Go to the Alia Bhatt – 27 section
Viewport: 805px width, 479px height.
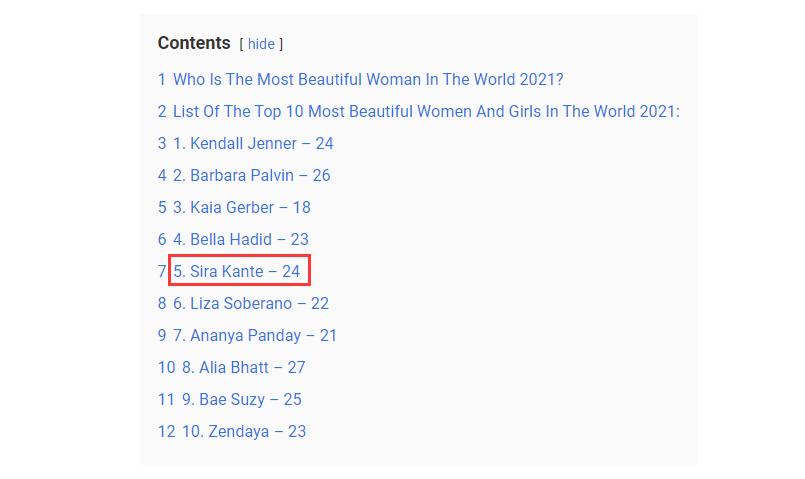(243, 368)
